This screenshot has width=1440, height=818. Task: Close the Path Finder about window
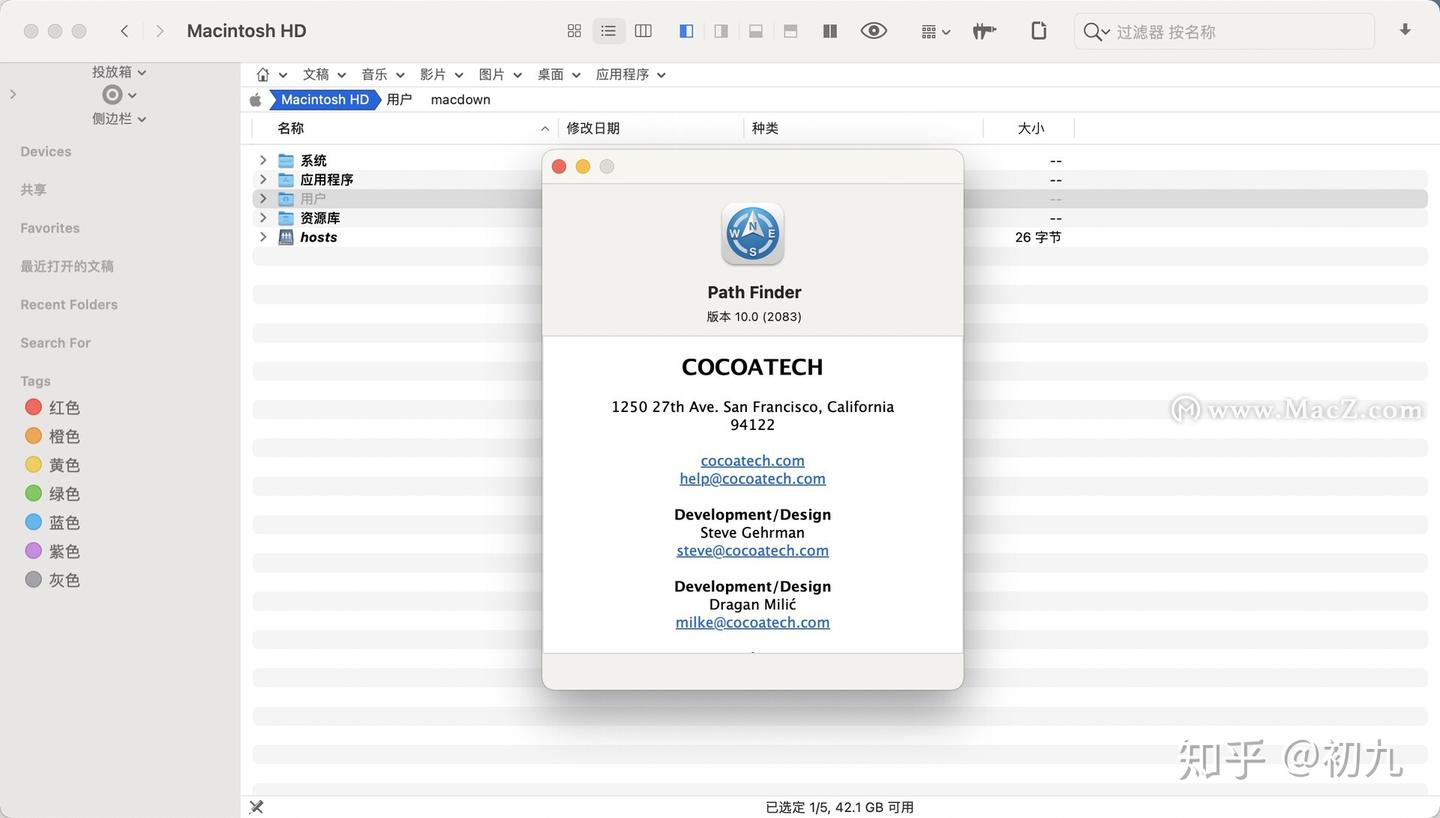[x=559, y=167]
